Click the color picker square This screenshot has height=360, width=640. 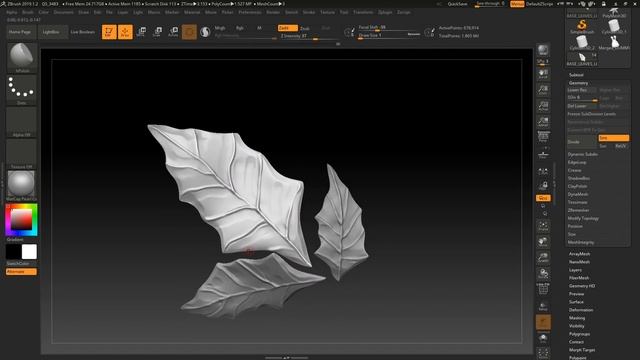pos(21,220)
